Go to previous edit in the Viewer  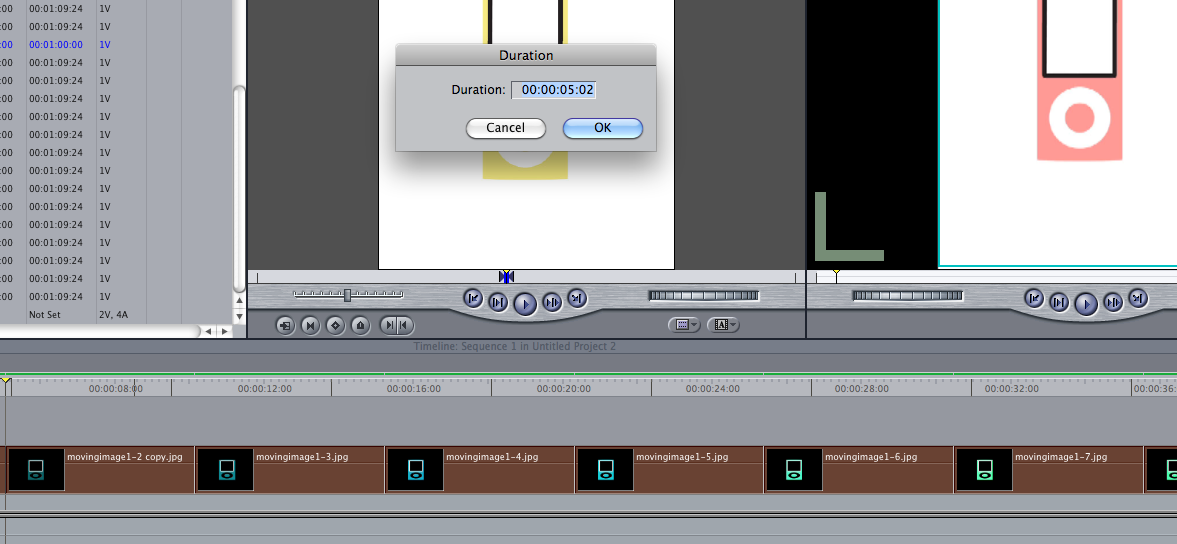click(473, 299)
